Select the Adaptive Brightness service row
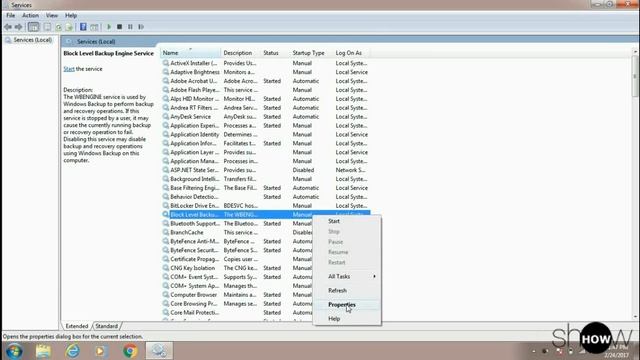640x360 pixels. pos(265,72)
